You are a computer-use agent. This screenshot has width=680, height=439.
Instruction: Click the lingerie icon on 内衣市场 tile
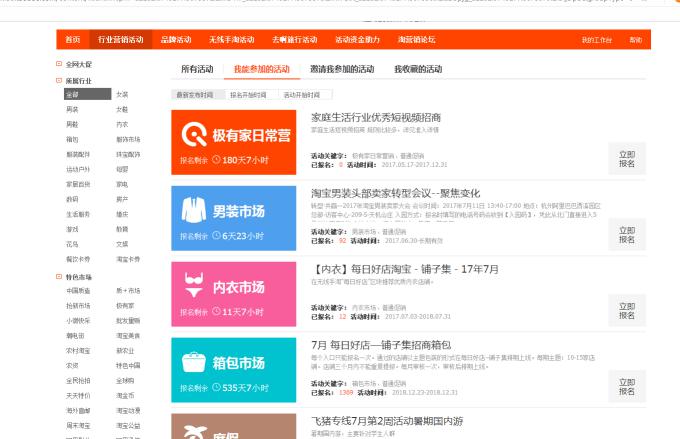tap(193, 287)
